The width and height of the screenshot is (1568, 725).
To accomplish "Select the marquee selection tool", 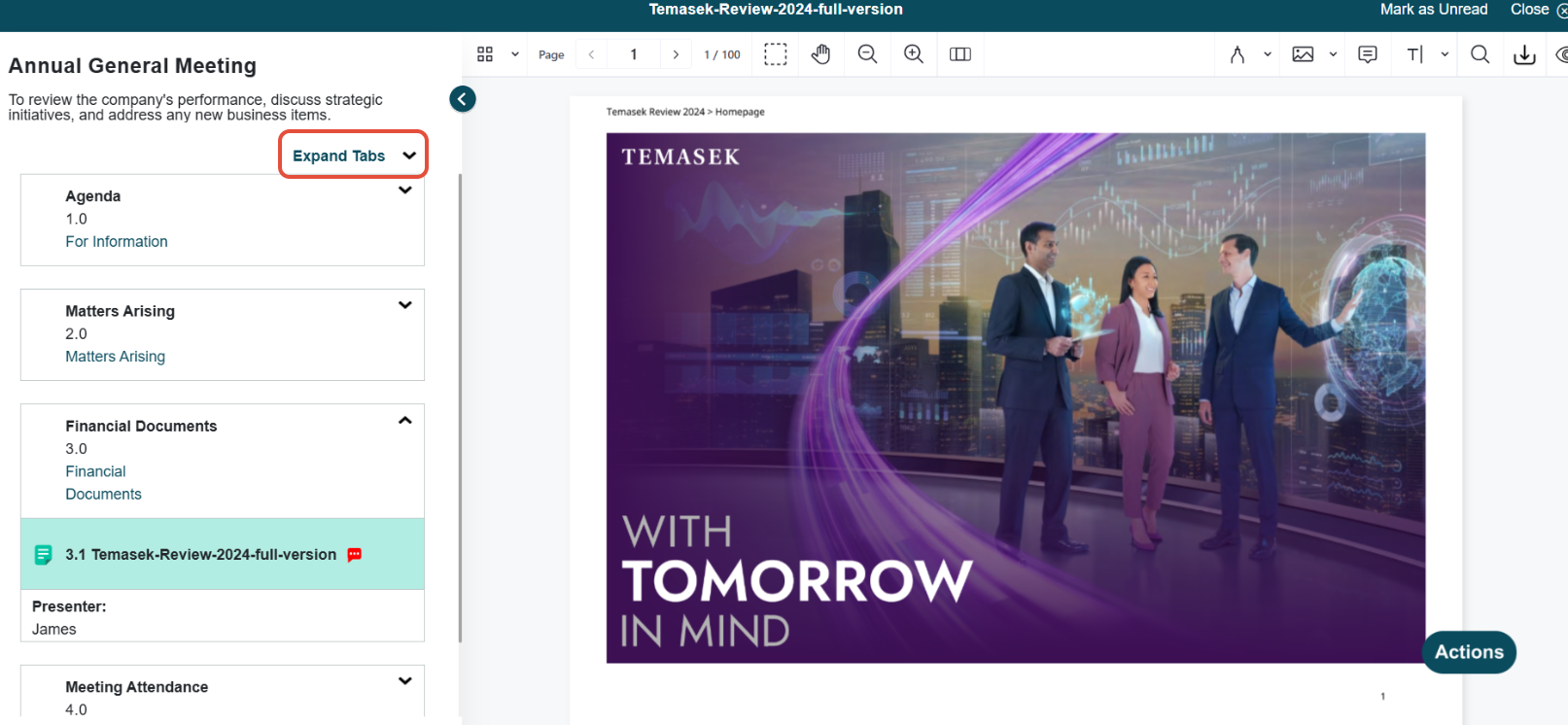I will 776,54.
